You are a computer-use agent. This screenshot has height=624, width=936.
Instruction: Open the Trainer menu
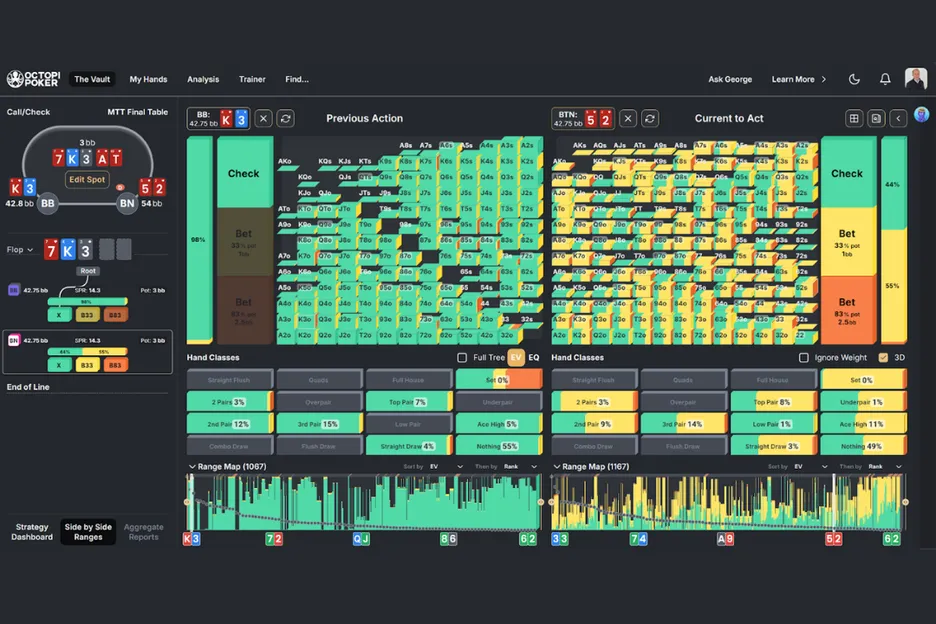click(x=252, y=79)
